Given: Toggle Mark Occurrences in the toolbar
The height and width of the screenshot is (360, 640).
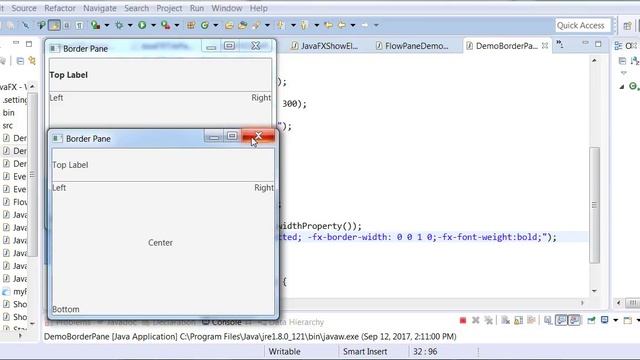Looking at the screenshot, I should pyautogui.click(x=54, y=25).
